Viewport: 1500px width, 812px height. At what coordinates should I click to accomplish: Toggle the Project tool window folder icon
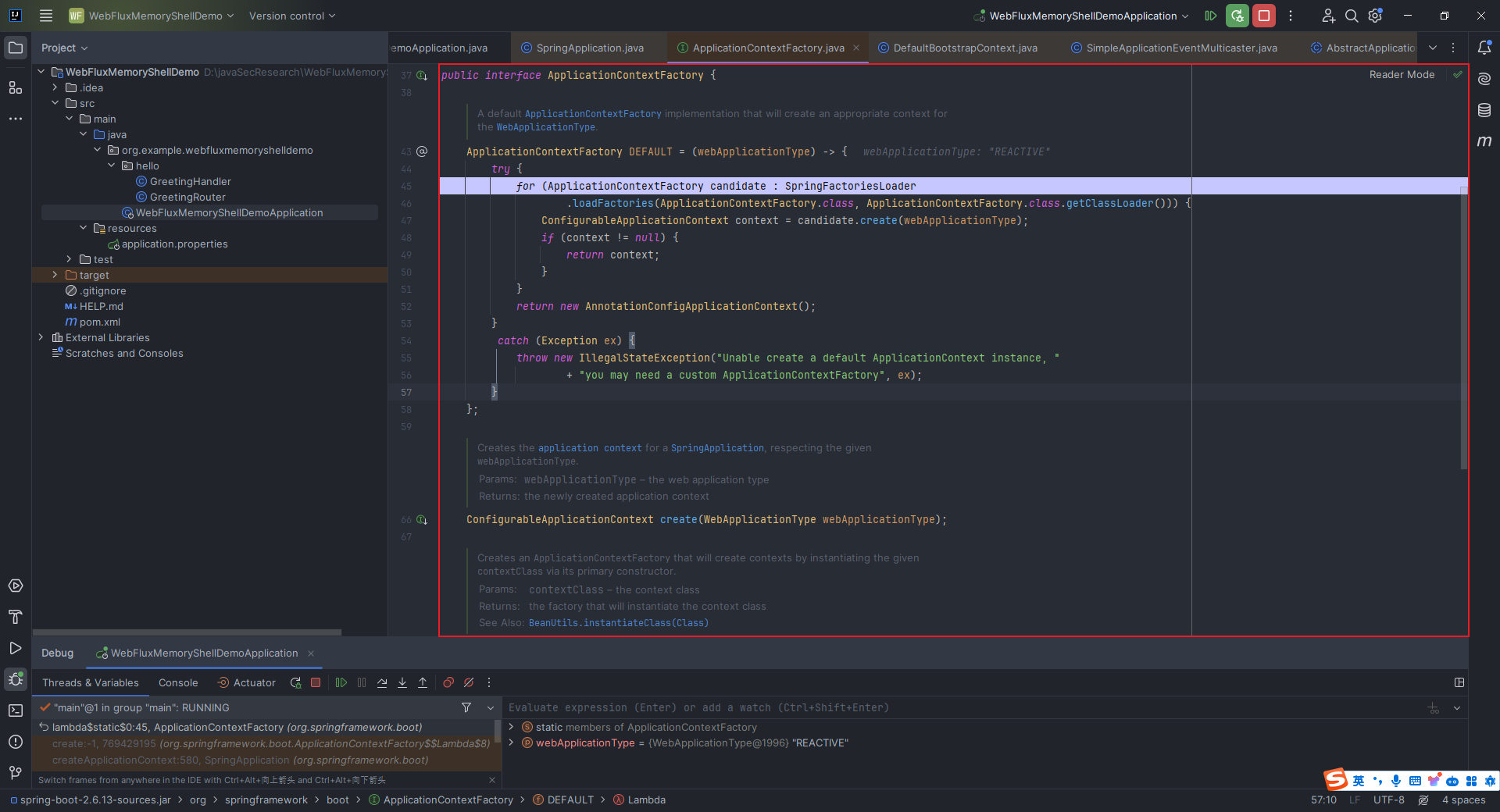click(16, 48)
